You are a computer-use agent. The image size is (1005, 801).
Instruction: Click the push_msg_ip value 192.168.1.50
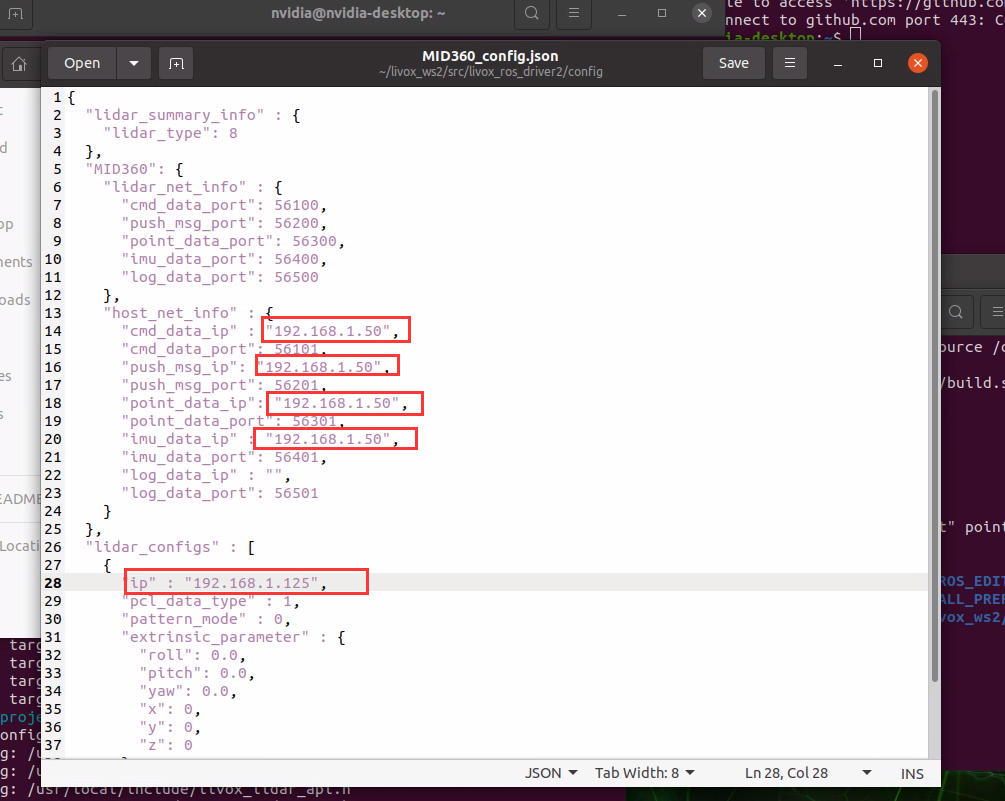point(319,367)
